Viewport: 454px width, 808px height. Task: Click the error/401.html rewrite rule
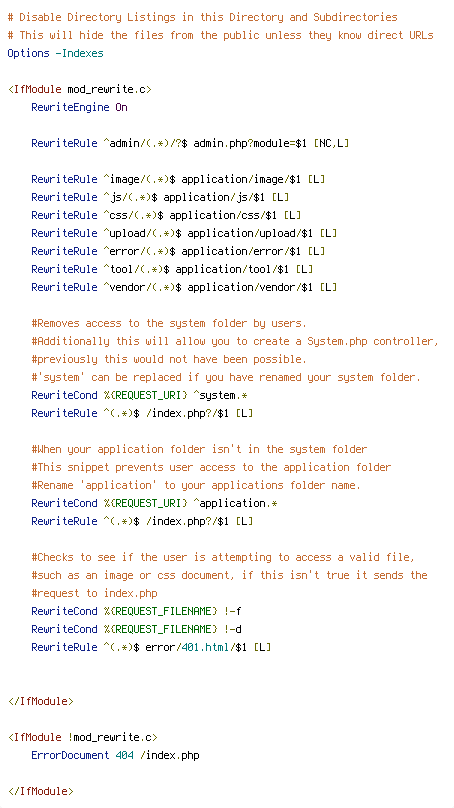pyautogui.click(x=151, y=647)
